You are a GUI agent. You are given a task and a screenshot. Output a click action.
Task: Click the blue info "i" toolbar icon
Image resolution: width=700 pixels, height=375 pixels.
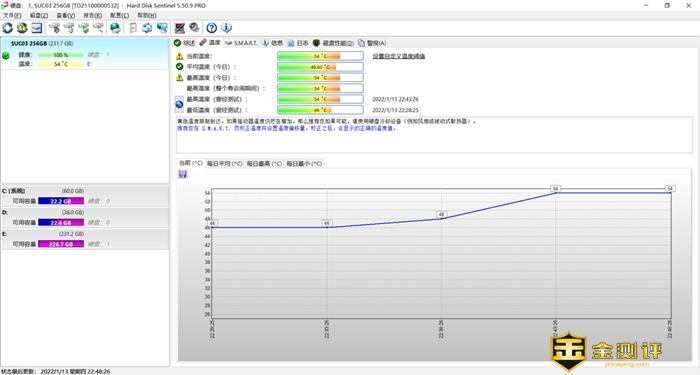click(226, 28)
